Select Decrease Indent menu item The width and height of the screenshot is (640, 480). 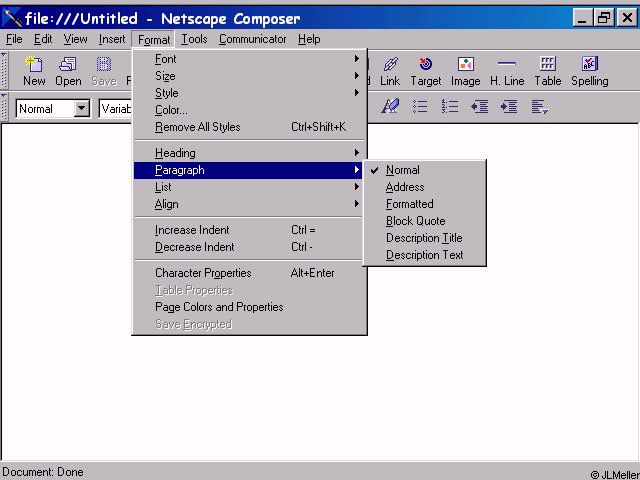coord(248,247)
